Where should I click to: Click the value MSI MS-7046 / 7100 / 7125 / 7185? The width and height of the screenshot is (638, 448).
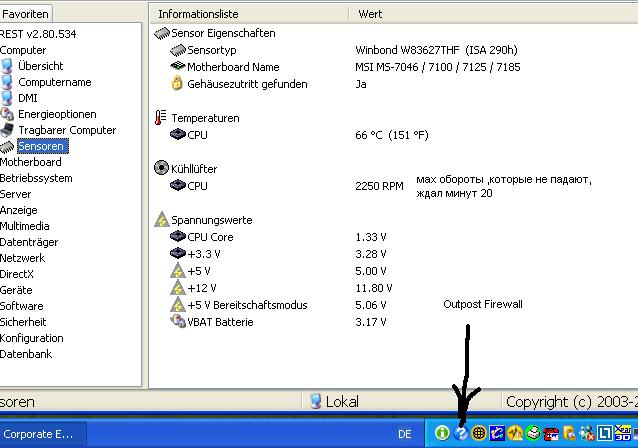pyautogui.click(x=438, y=67)
